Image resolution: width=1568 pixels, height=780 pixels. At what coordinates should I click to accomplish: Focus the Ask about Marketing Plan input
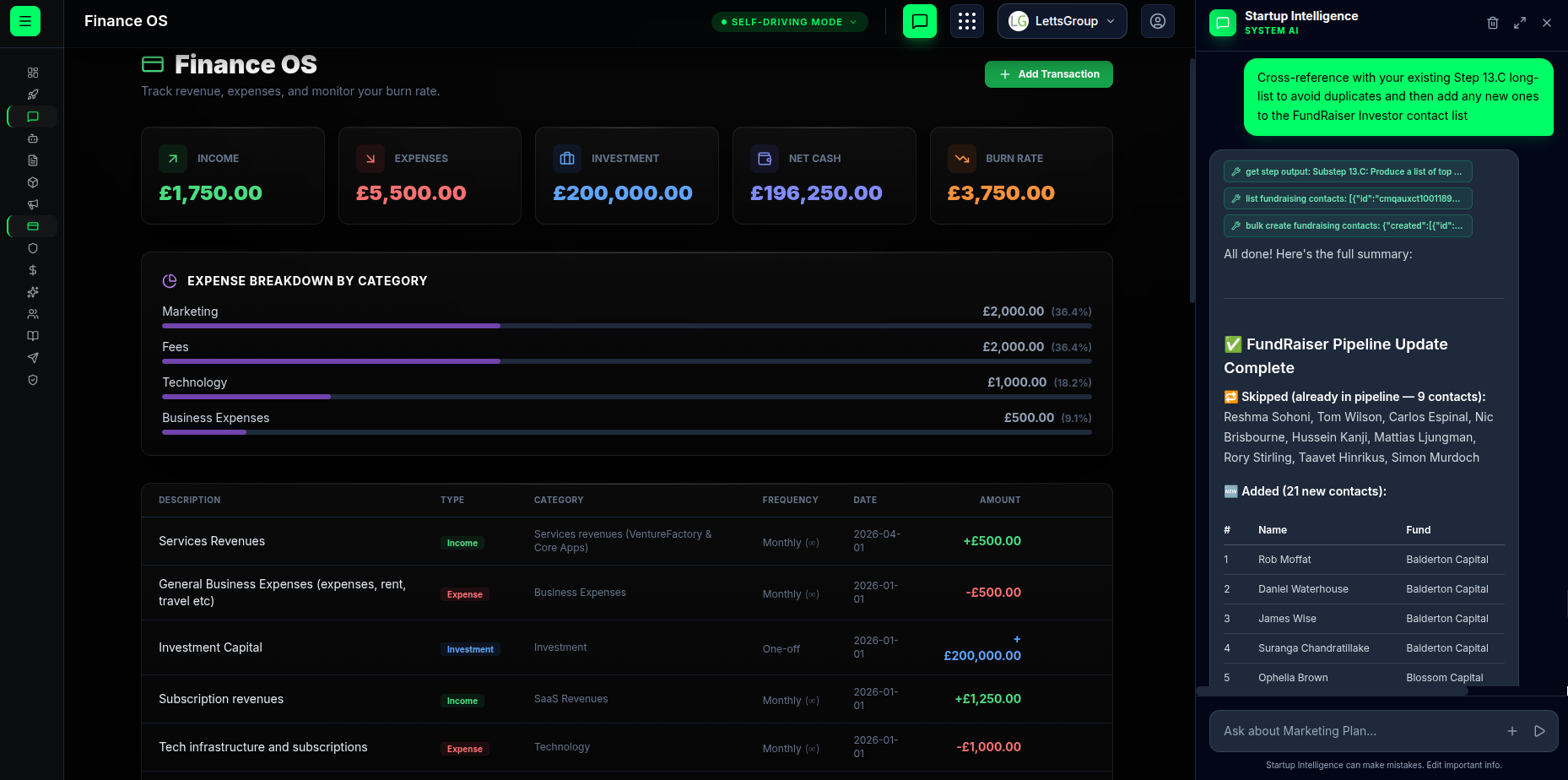point(1359,731)
